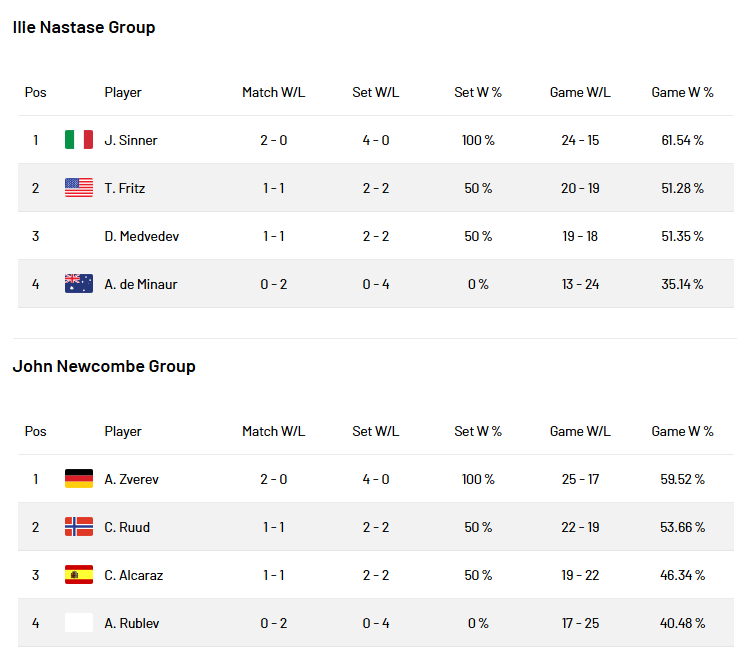The image size is (737, 665).
Task: Click the Spanish flag next to C. Alcaraz
Action: pyautogui.click(x=78, y=574)
